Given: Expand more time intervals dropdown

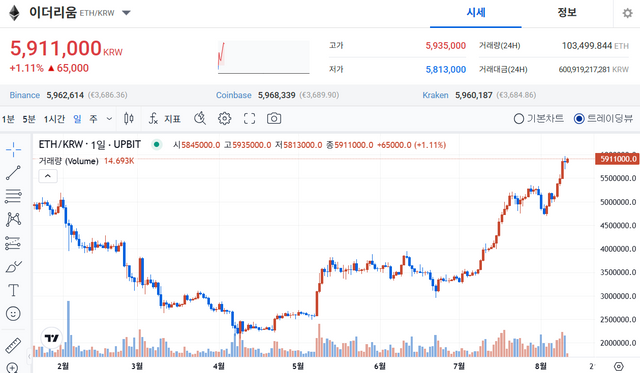Looking at the screenshot, I should 109,119.
